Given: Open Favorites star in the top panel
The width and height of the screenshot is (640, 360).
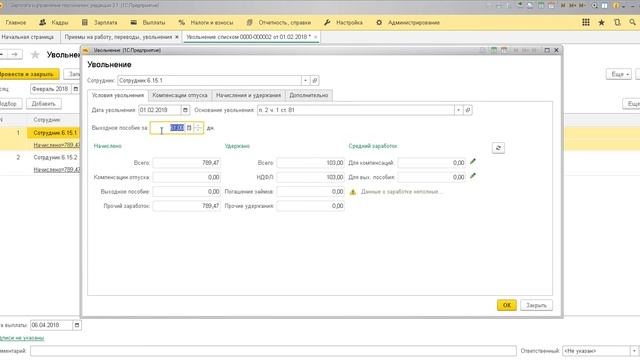Looking at the screenshot, I should click(x=602, y=22).
